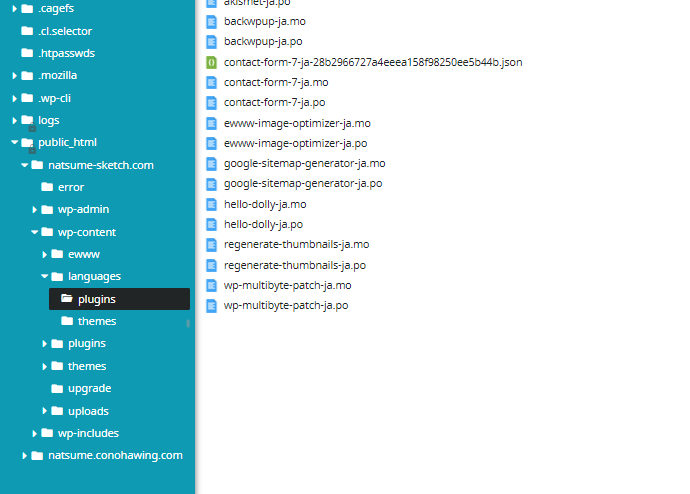Select the .mozilla folder

tap(49, 75)
